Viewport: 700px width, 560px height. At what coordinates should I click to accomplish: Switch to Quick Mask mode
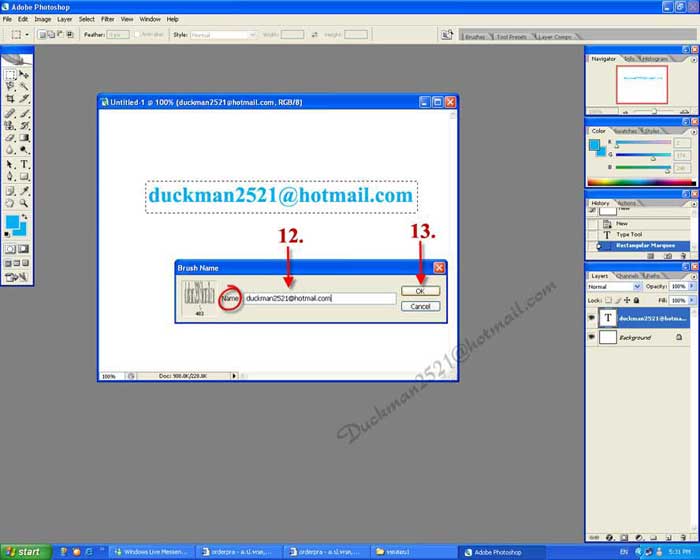pyautogui.click(x=23, y=249)
